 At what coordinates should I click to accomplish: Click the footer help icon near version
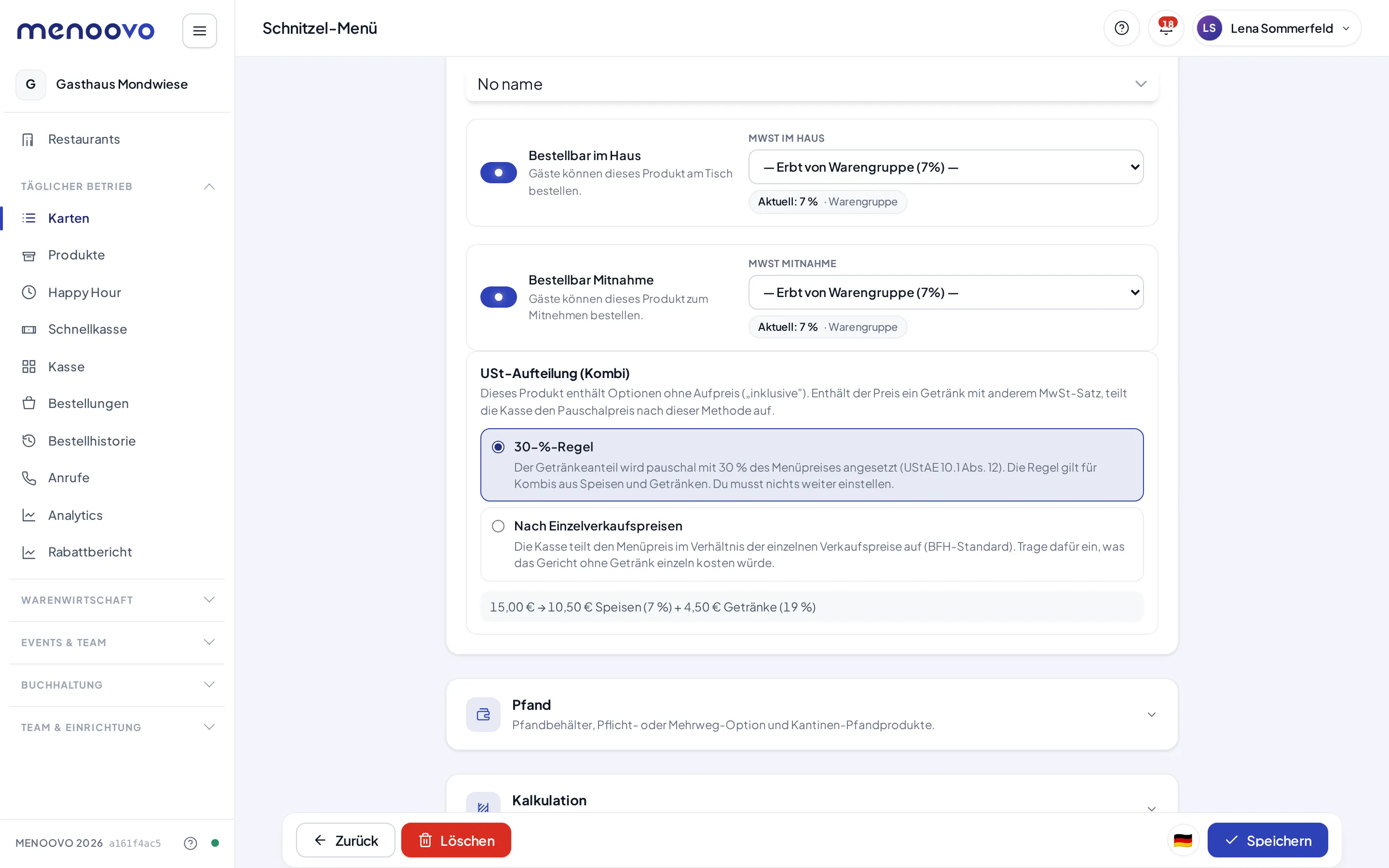191,843
